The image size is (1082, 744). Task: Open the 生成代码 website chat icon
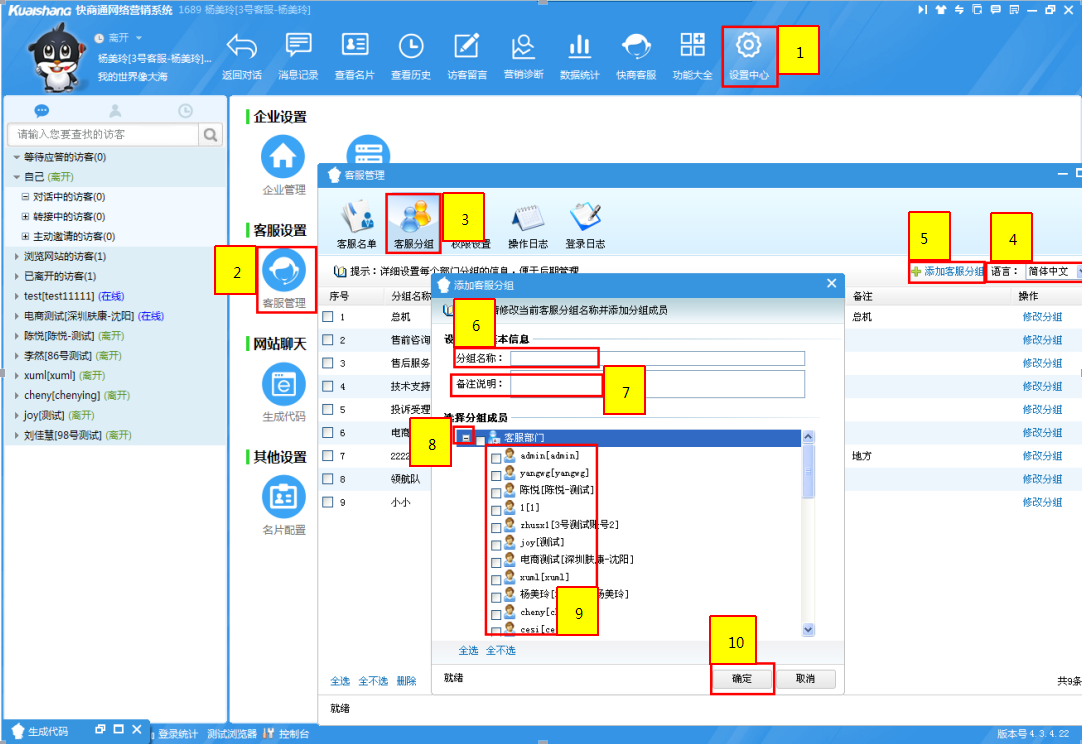click(283, 385)
